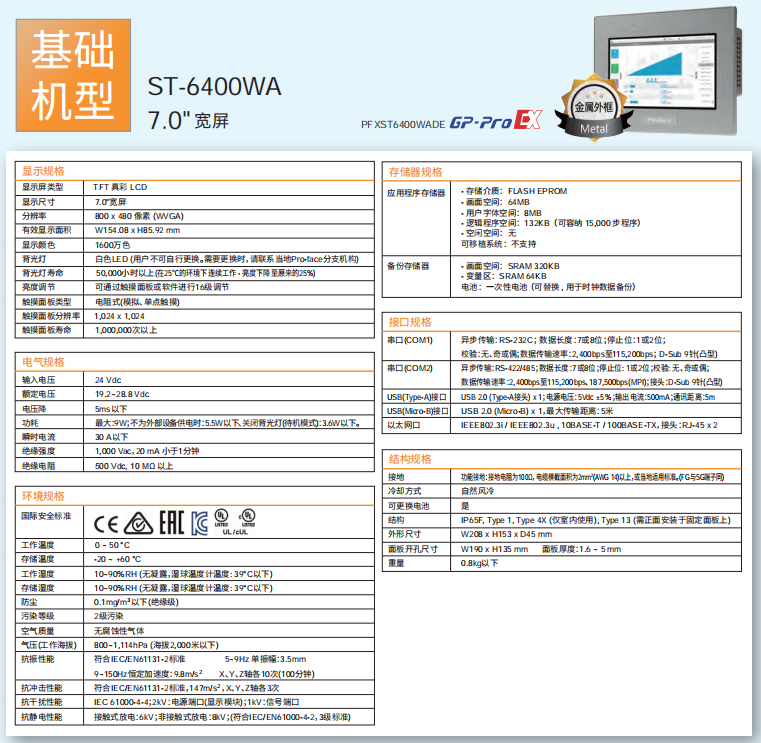This screenshot has height=743, width=761.
Task: Select the ST-6400WA model title
Action: pyautogui.click(x=214, y=86)
